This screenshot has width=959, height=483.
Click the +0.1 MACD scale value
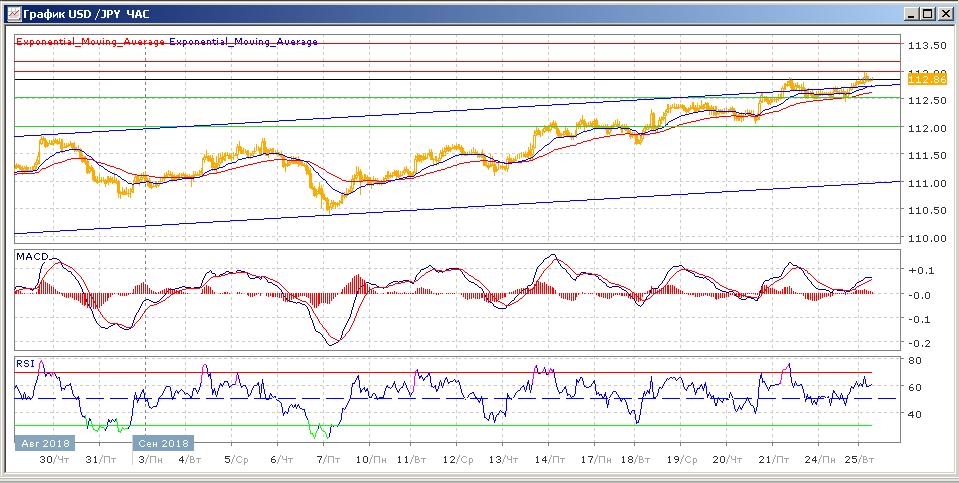click(x=921, y=270)
